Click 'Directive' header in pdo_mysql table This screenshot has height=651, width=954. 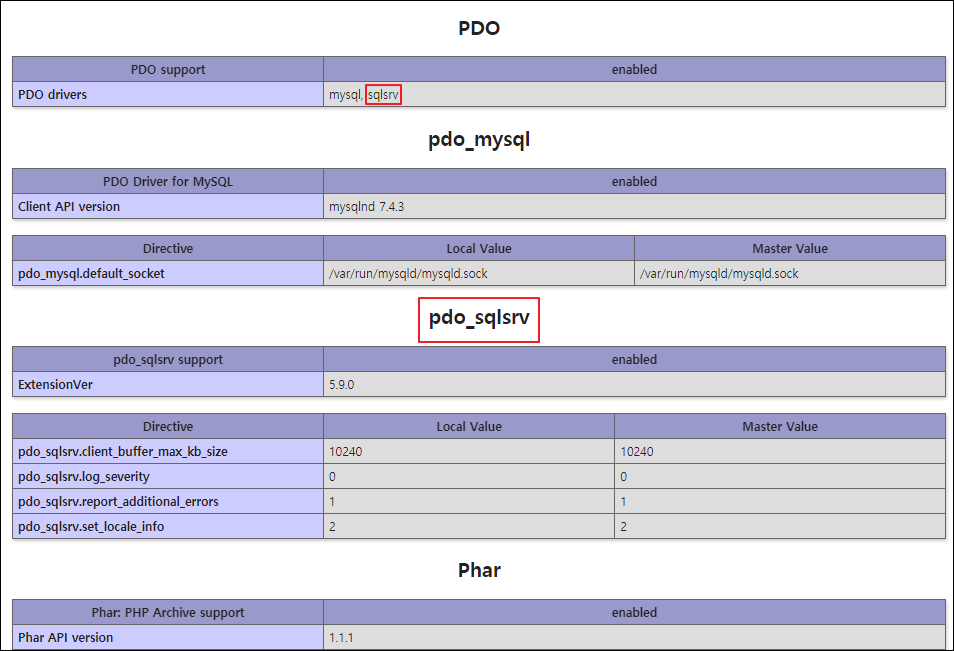pos(168,248)
